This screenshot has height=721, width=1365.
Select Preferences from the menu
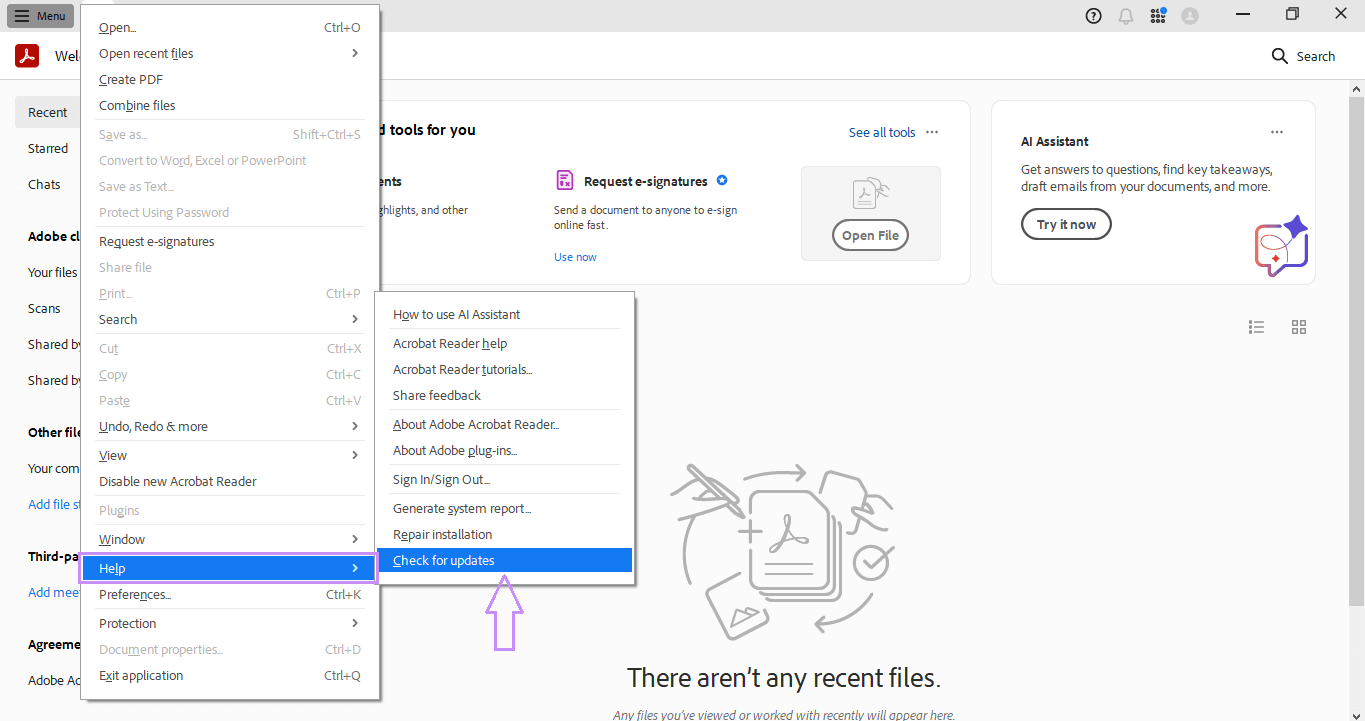[134, 594]
